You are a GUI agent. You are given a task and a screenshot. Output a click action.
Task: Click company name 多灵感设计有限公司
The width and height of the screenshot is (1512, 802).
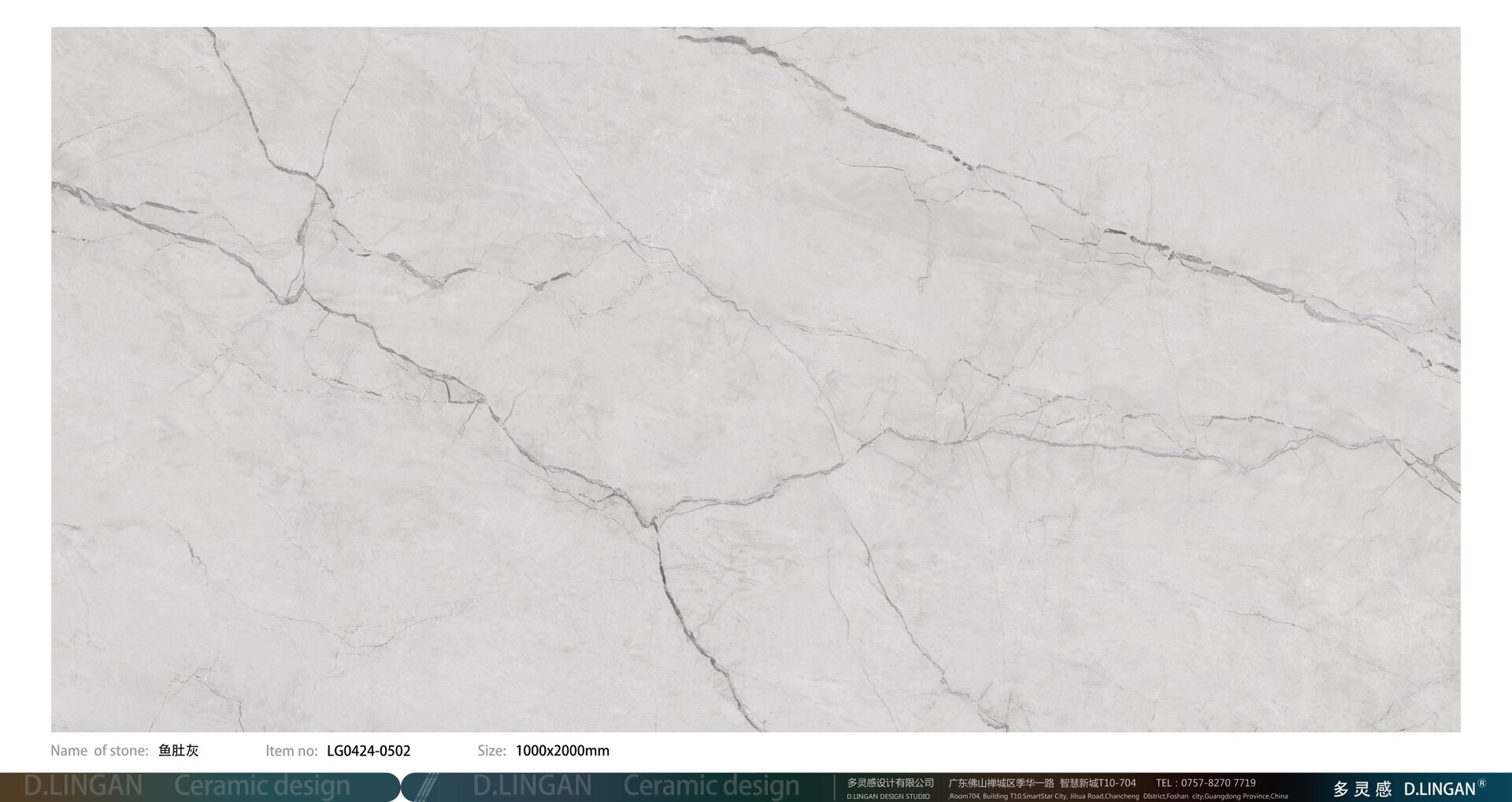tap(890, 782)
